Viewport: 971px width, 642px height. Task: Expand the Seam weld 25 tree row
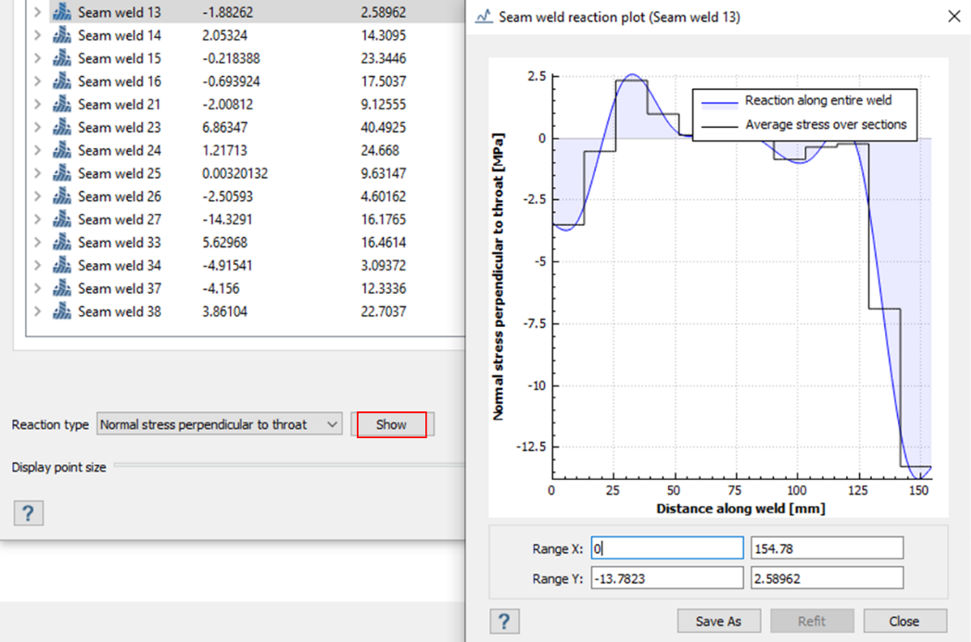coord(37,174)
